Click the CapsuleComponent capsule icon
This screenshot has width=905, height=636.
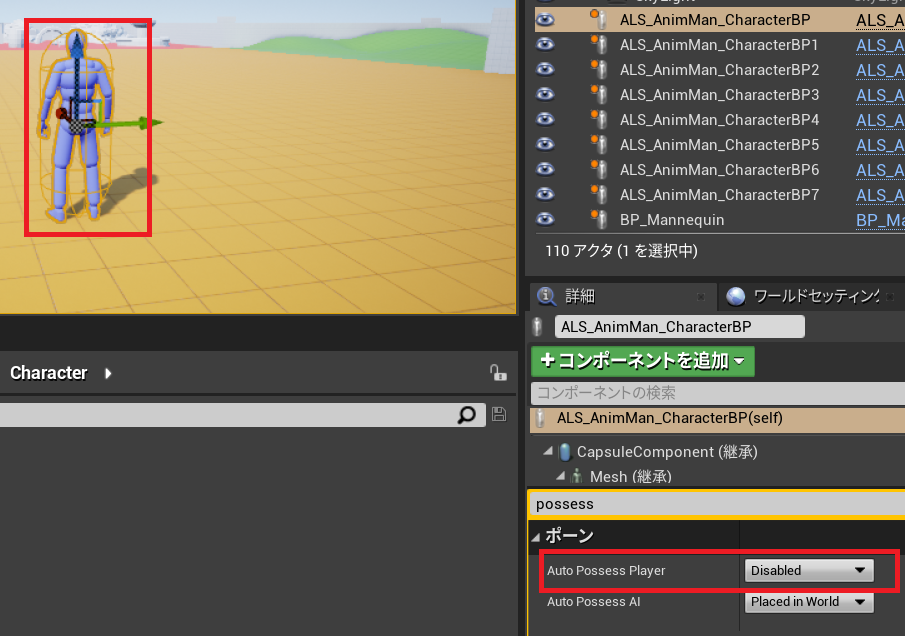565,452
